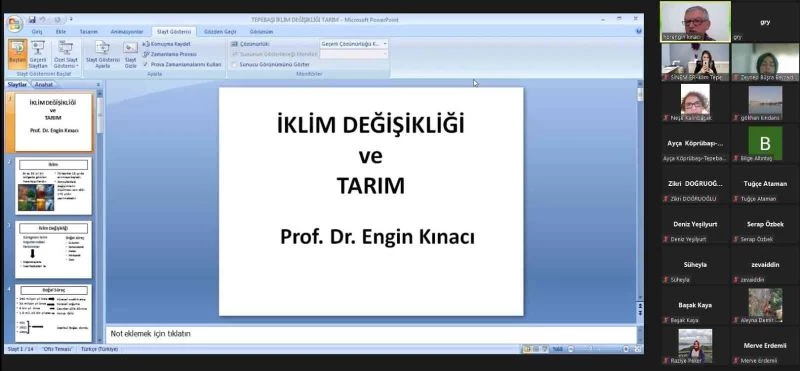Click the Slide Sorter view icon in status bar

[536, 349]
